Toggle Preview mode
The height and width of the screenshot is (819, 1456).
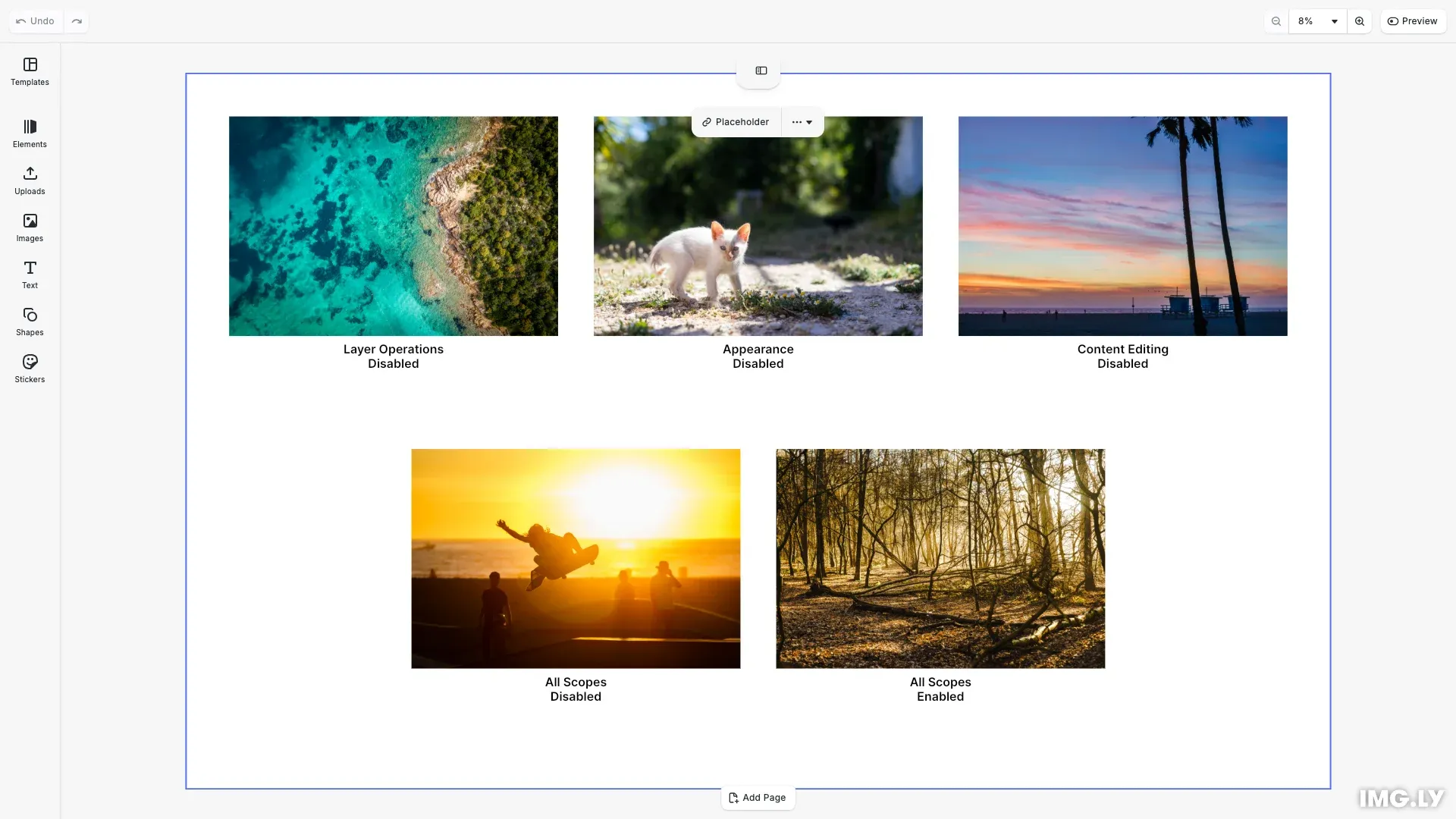pyautogui.click(x=1412, y=21)
